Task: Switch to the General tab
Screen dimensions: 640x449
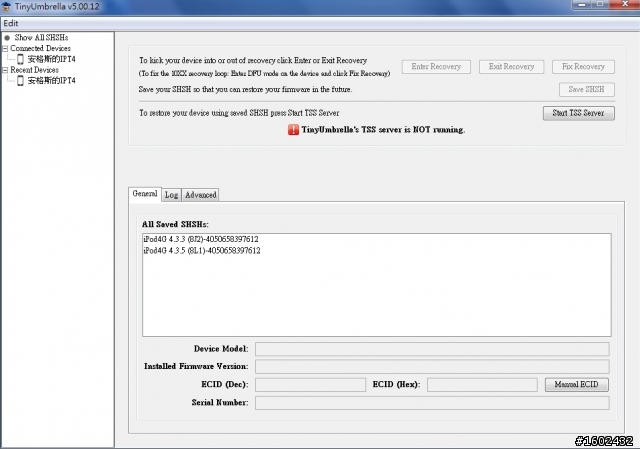Action: pos(145,194)
